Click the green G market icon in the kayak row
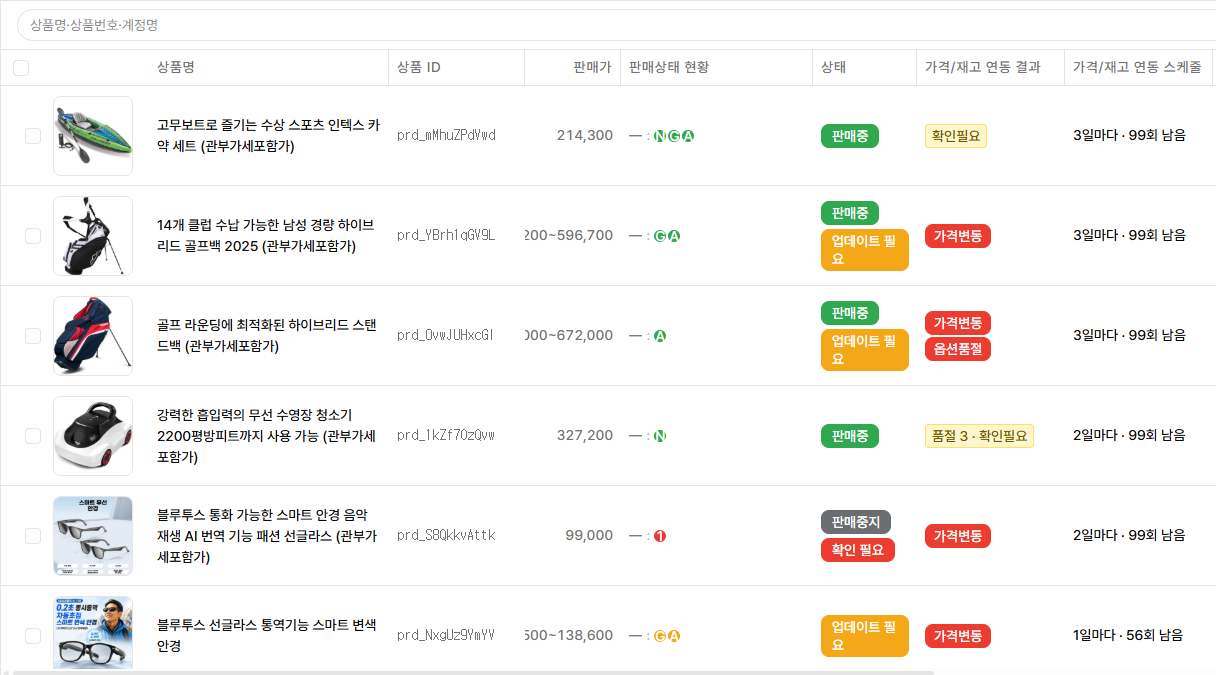Screen dimensions: 1216x675 click(674, 136)
